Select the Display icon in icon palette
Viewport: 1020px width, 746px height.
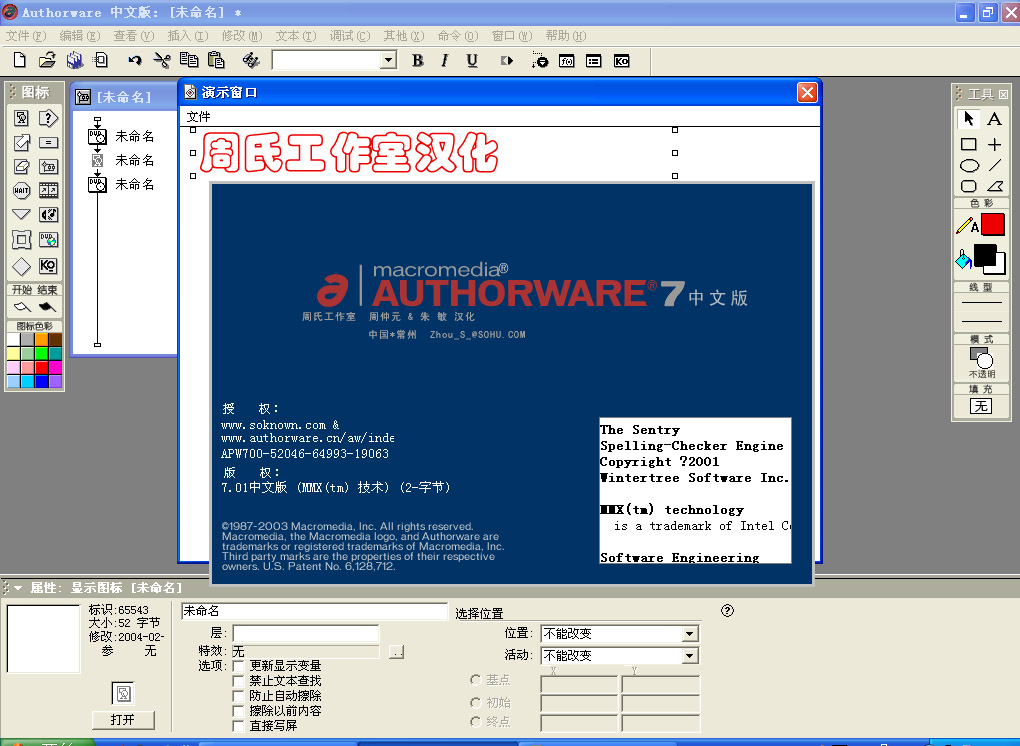[21, 118]
